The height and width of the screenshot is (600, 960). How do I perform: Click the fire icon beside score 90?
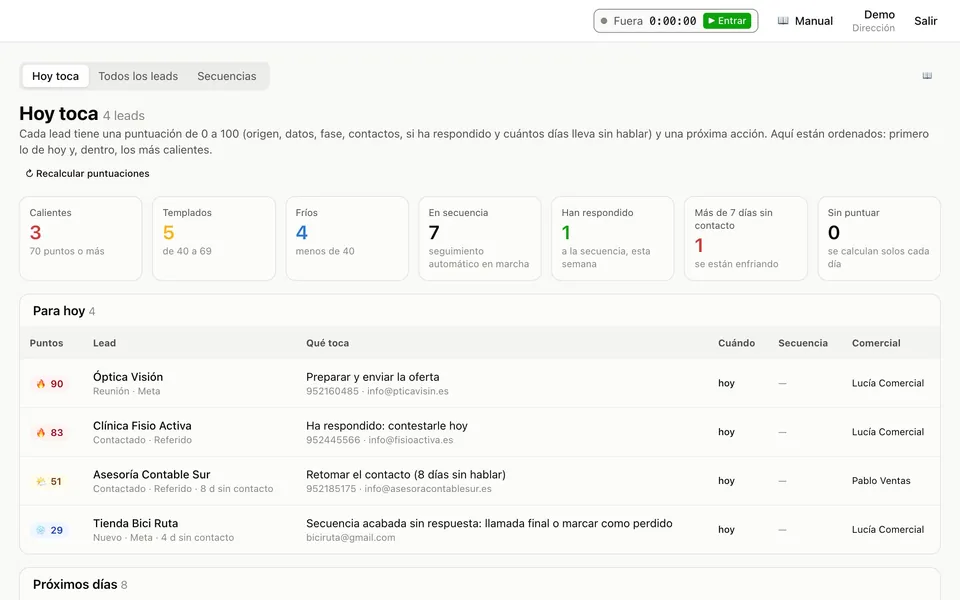tap(41, 384)
